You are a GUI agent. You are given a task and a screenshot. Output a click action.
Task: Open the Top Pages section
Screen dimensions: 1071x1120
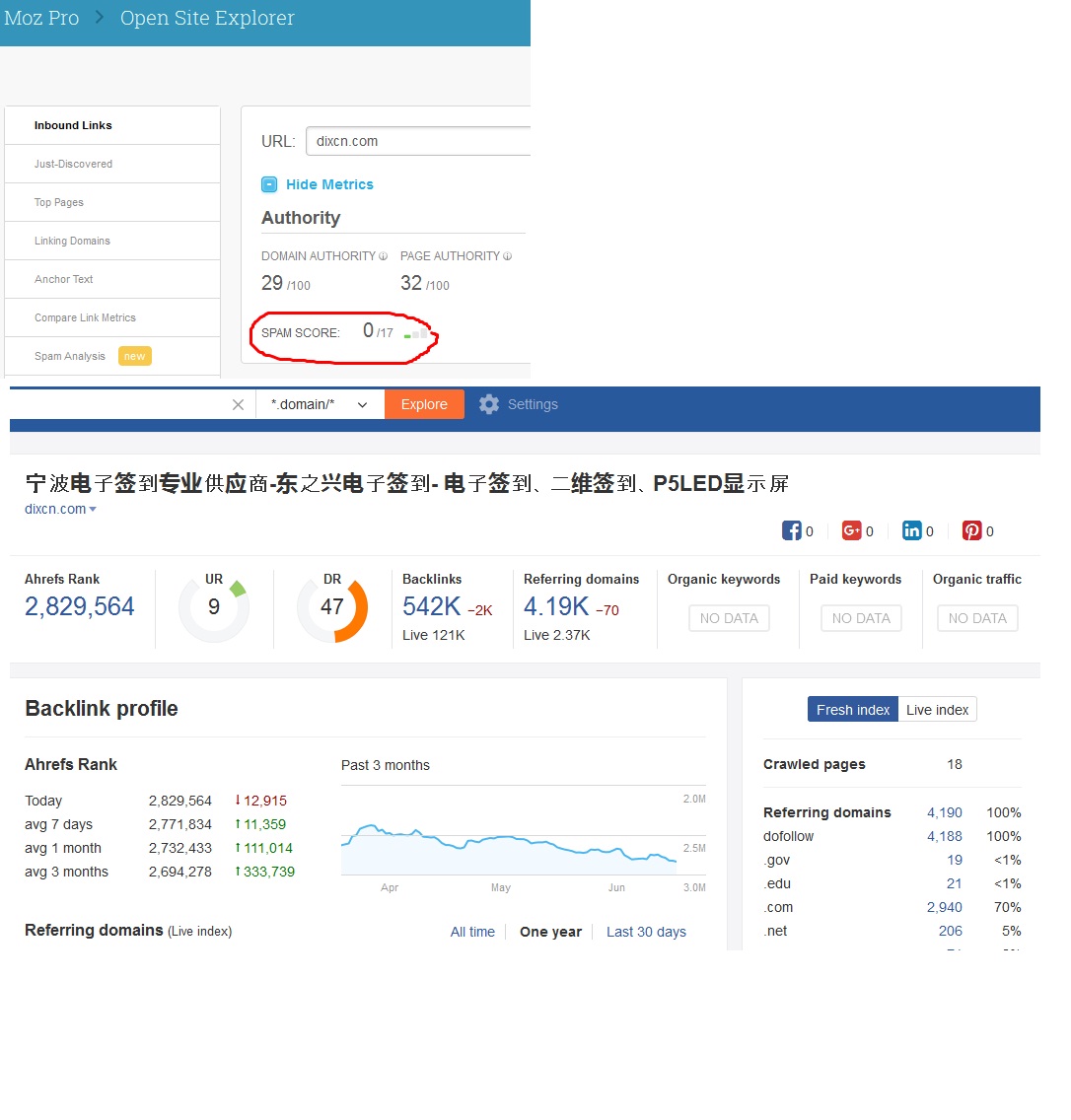[112, 203]
